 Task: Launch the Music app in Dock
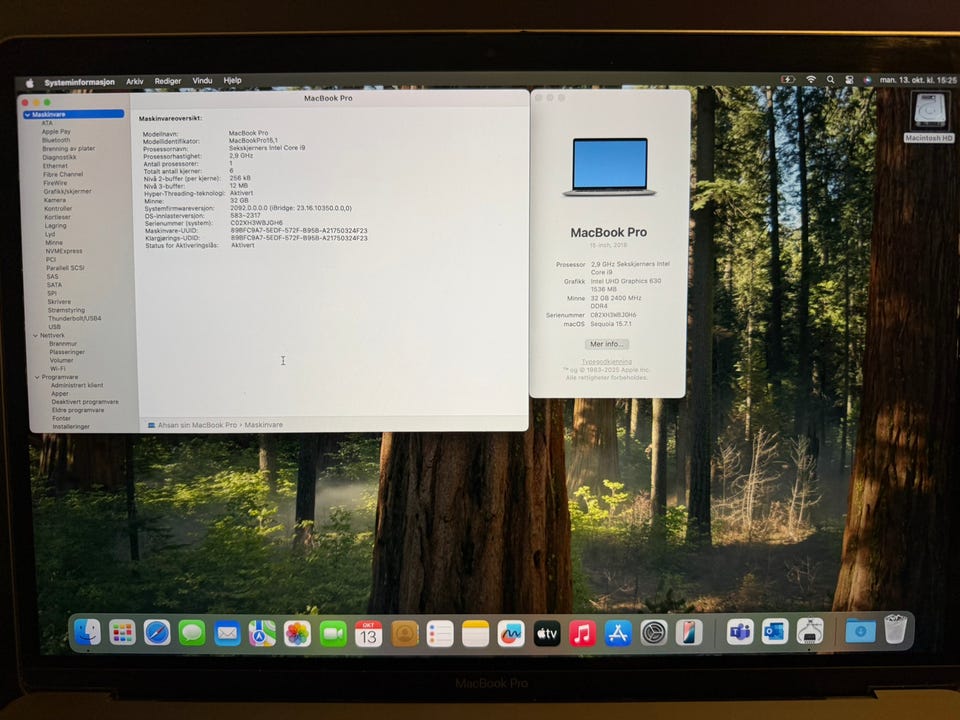(582, 634)
